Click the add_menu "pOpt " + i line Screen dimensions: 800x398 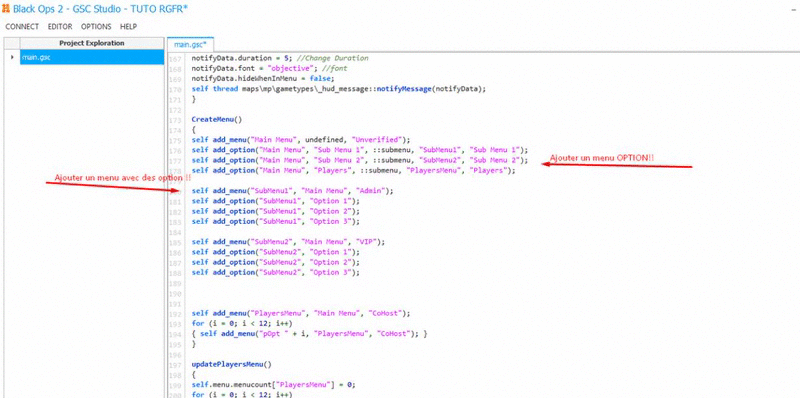[309, 334]
